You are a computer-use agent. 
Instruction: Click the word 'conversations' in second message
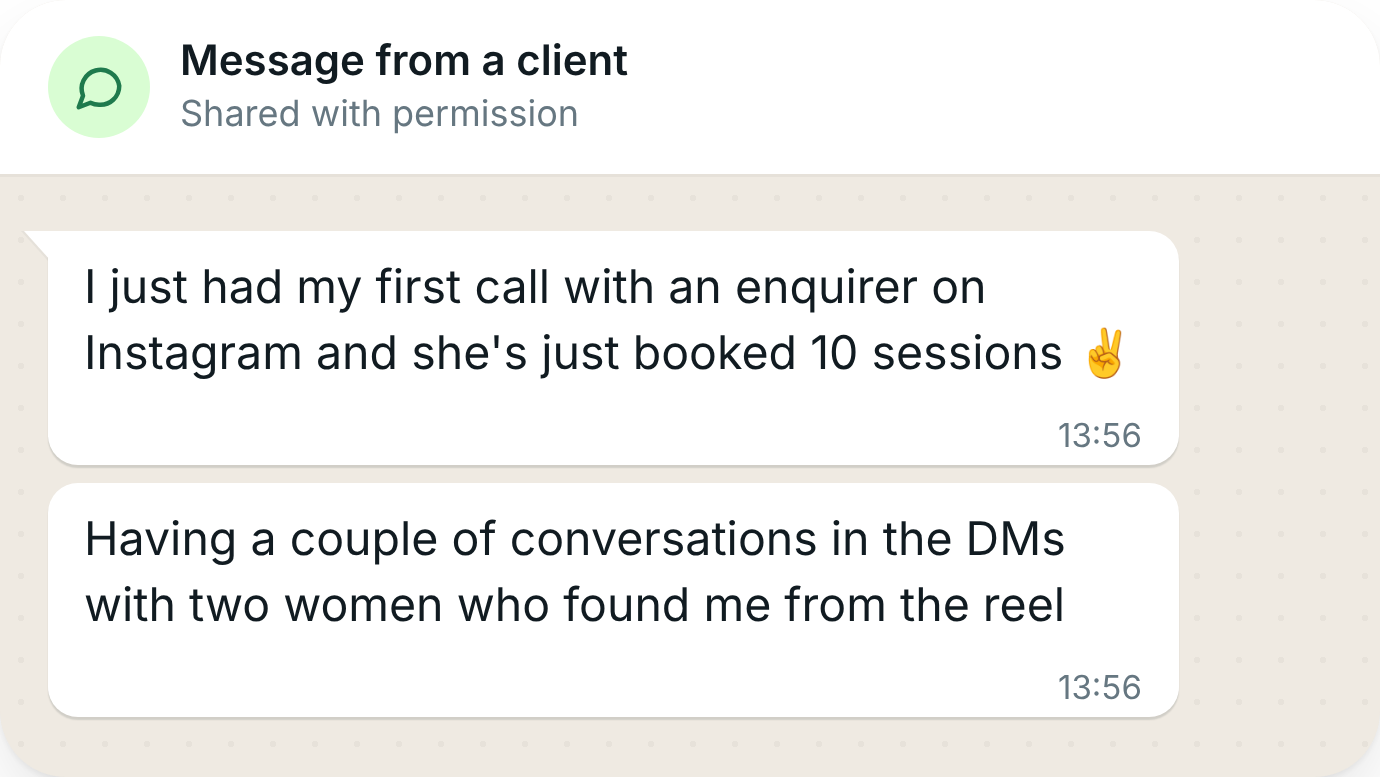(664, 540)
